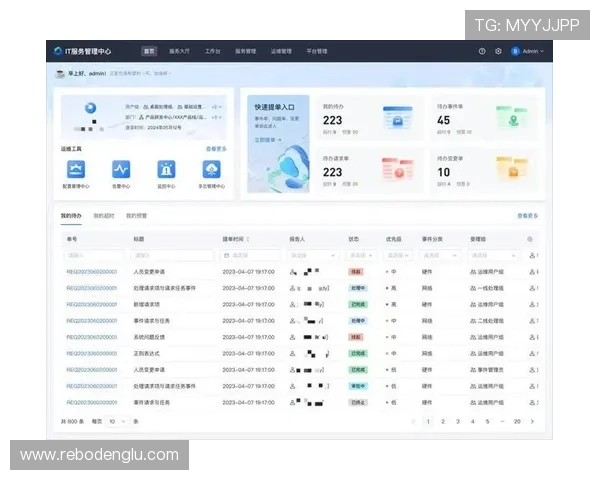Jump to last page 20
This screenshot has width=600, height=480.
[517, 421]
